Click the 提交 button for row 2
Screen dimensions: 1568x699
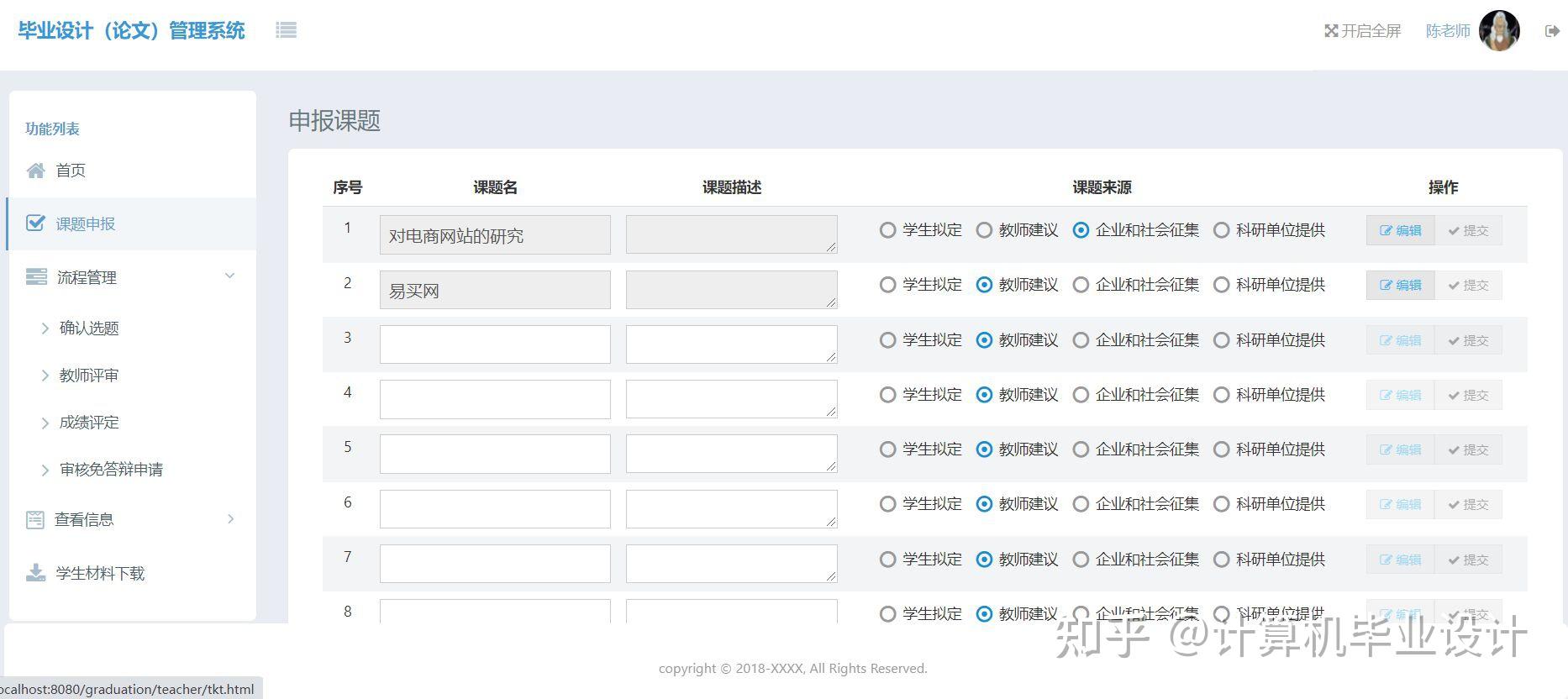(x=1468, y=286)
